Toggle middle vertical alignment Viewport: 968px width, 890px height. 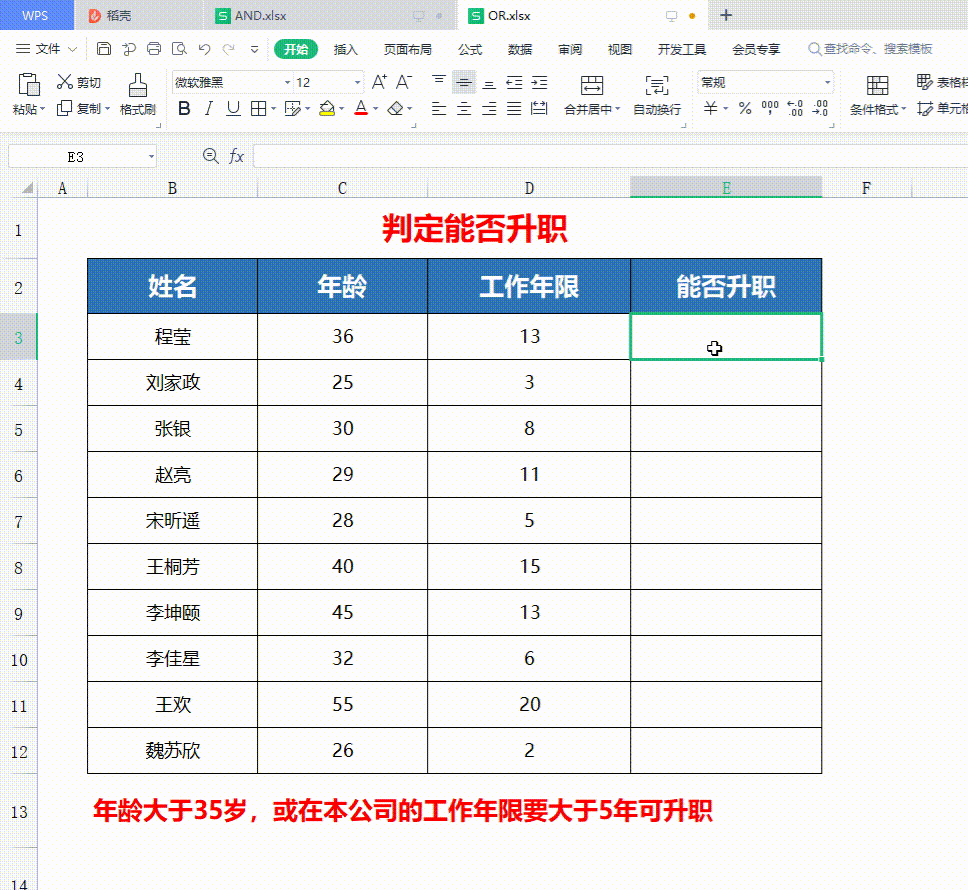pyautogui.click(x=464, y=82)
